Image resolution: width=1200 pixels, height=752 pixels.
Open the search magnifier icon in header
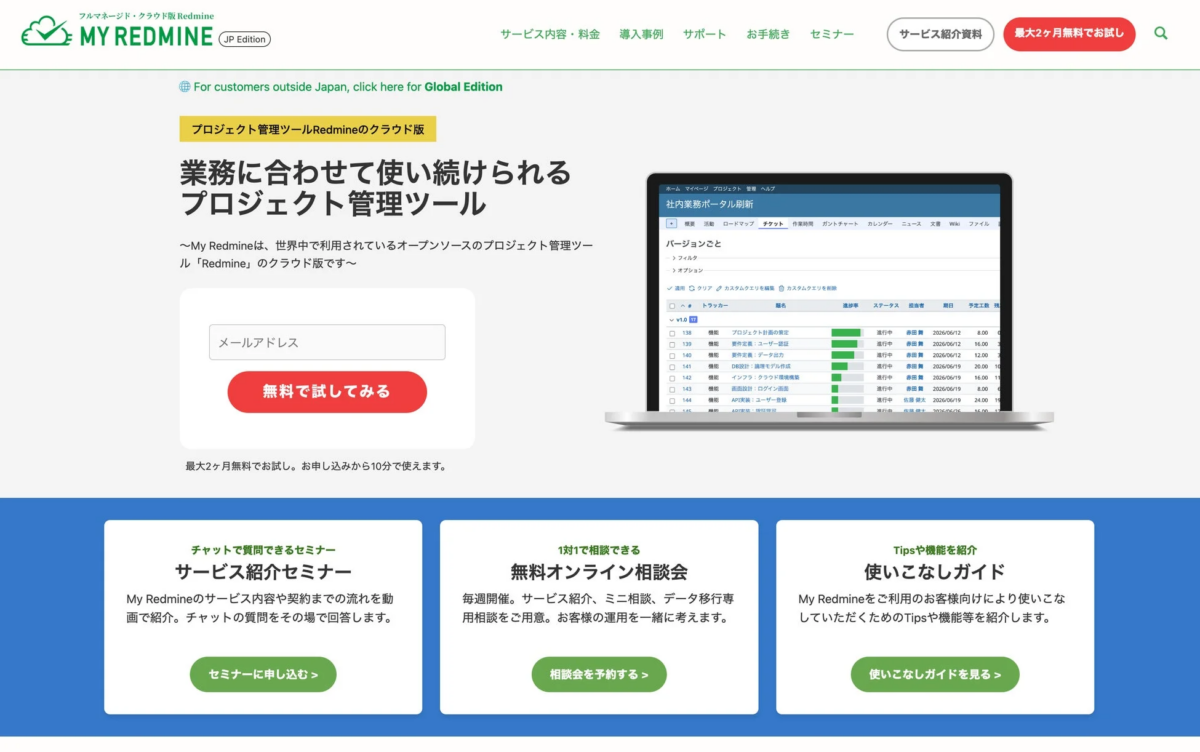(x=1161, y=33)
